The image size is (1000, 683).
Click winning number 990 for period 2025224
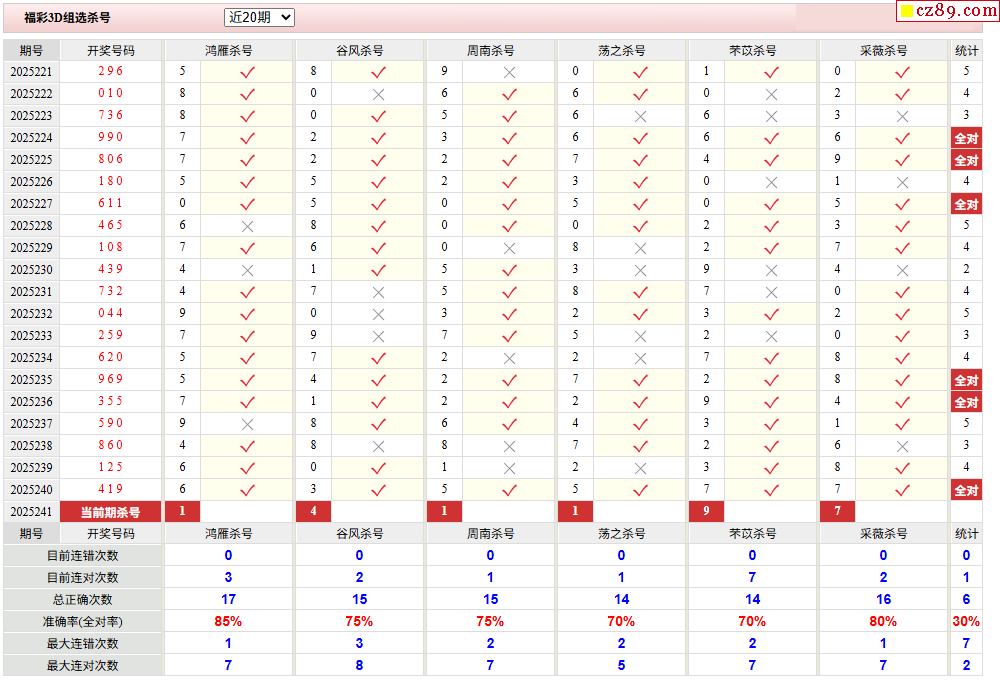[110, 137]
